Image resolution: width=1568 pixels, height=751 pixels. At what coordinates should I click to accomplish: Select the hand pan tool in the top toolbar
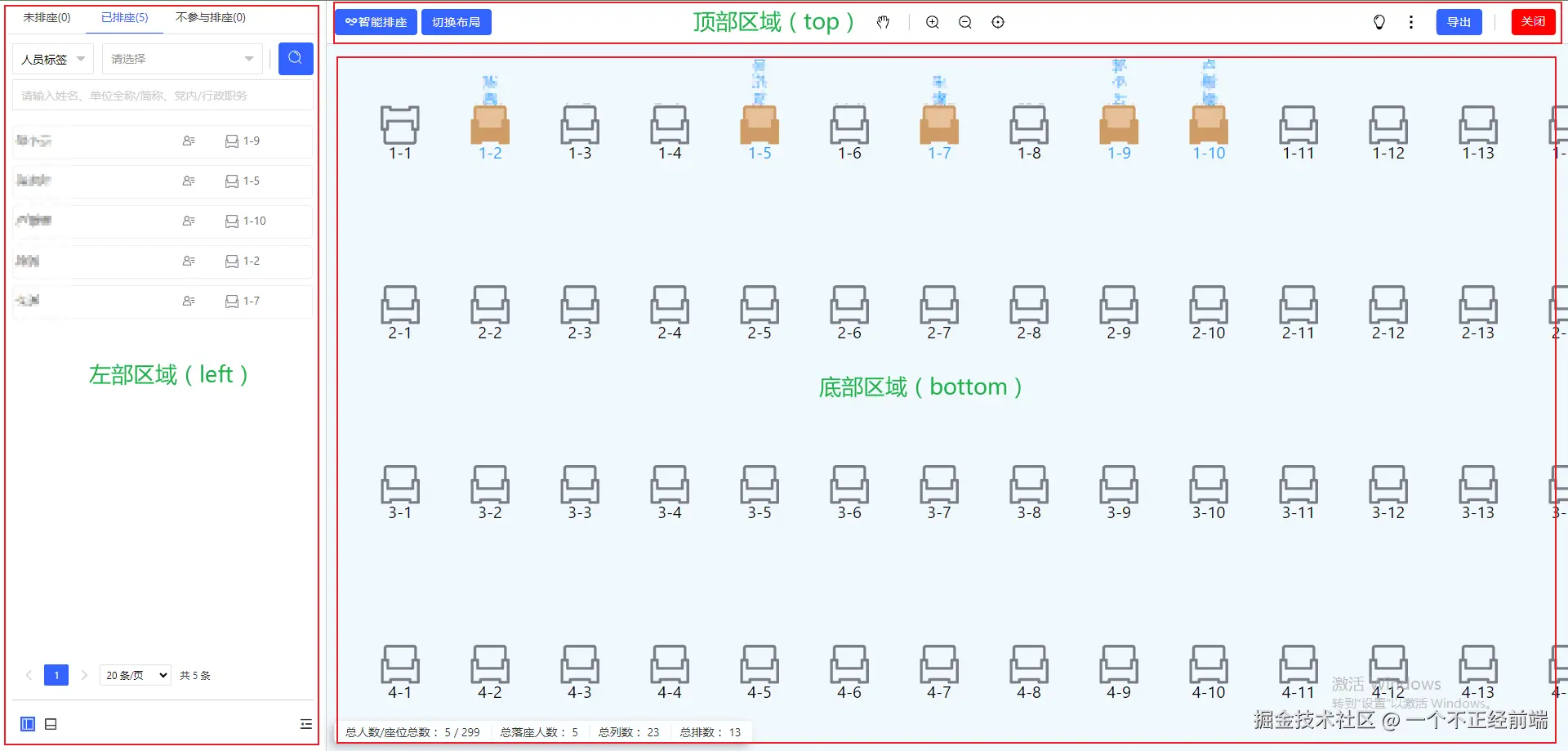pos(883,22)
